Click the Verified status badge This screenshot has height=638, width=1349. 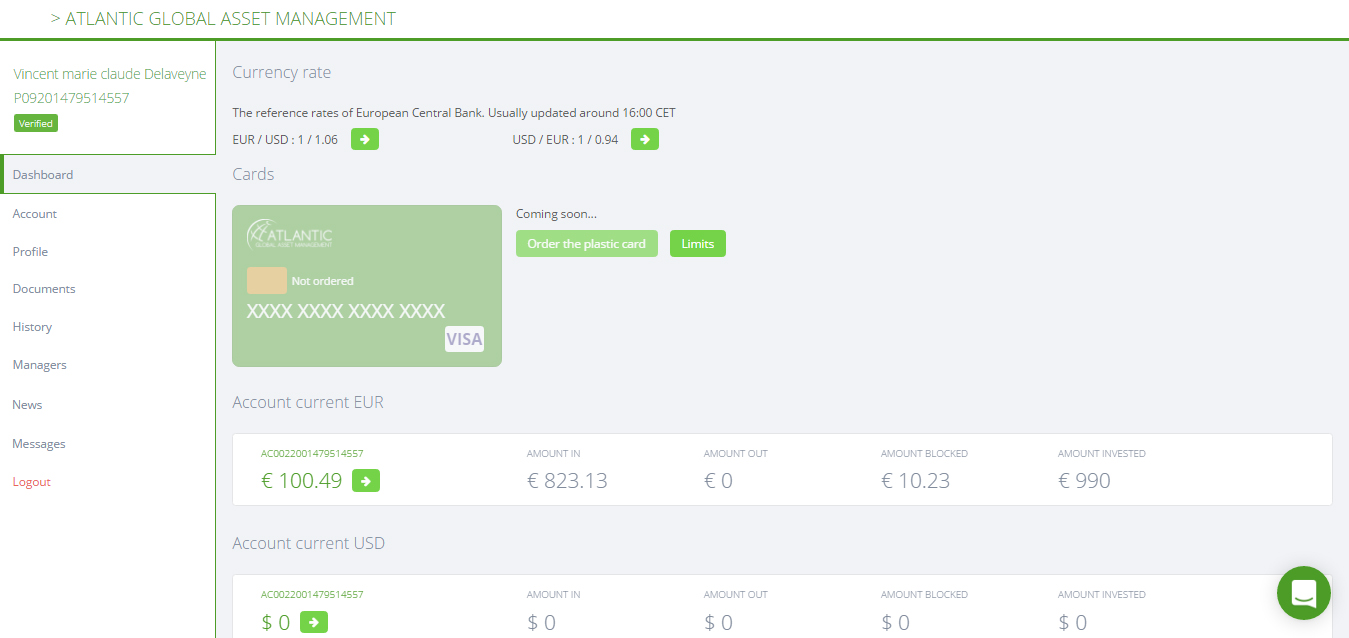36,124
